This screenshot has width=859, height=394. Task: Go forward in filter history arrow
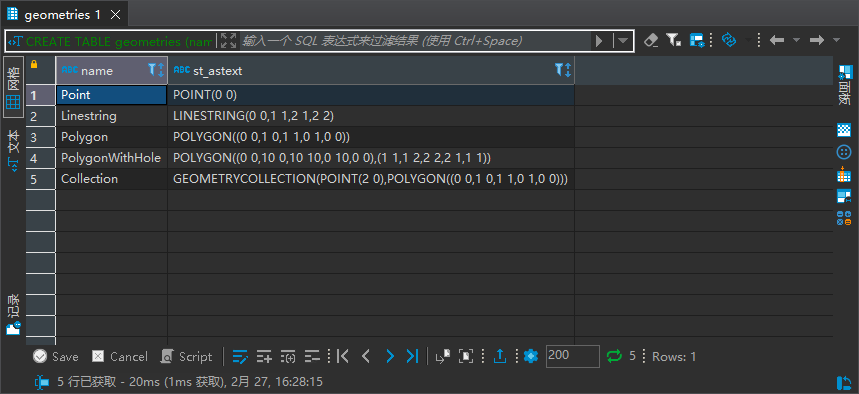tap(817, 40)
